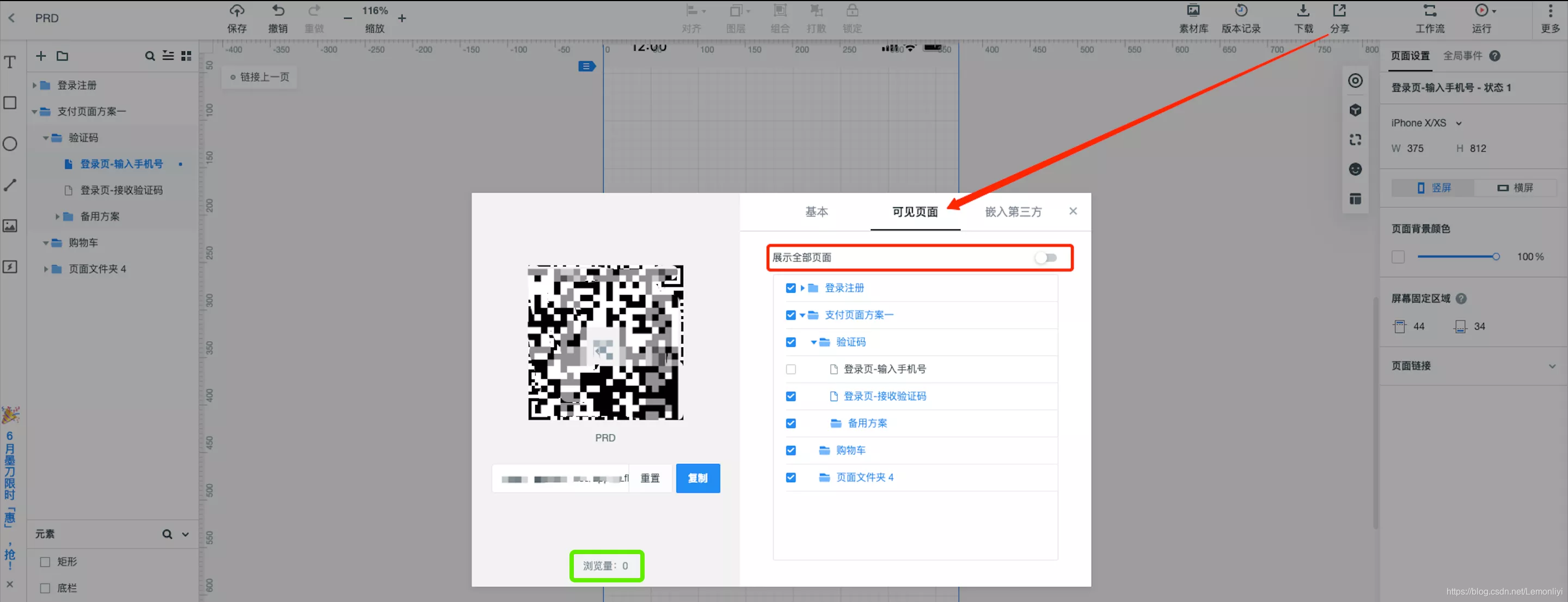Select 竖屏 portrait orientation
The width and height of the screenshot is (1568, 602).
tap(1433, 188)
